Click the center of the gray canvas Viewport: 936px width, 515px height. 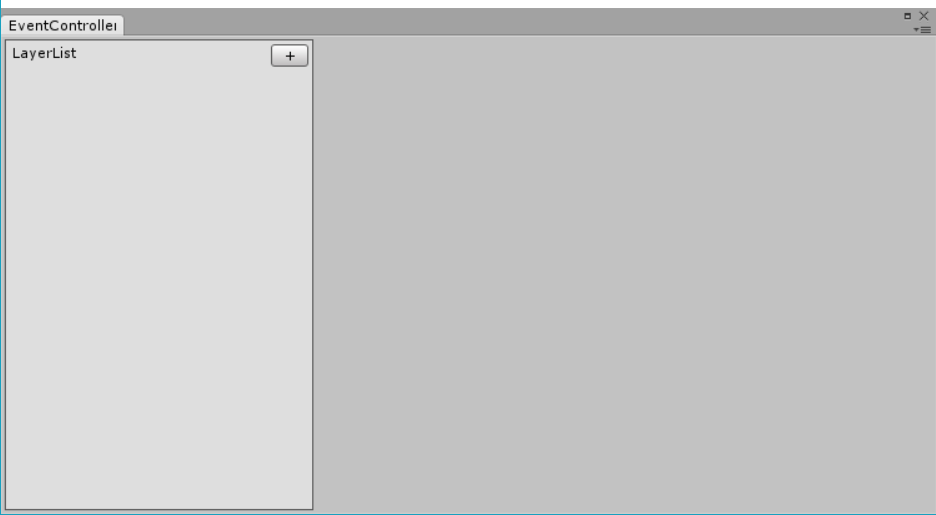tap(624, 273)
